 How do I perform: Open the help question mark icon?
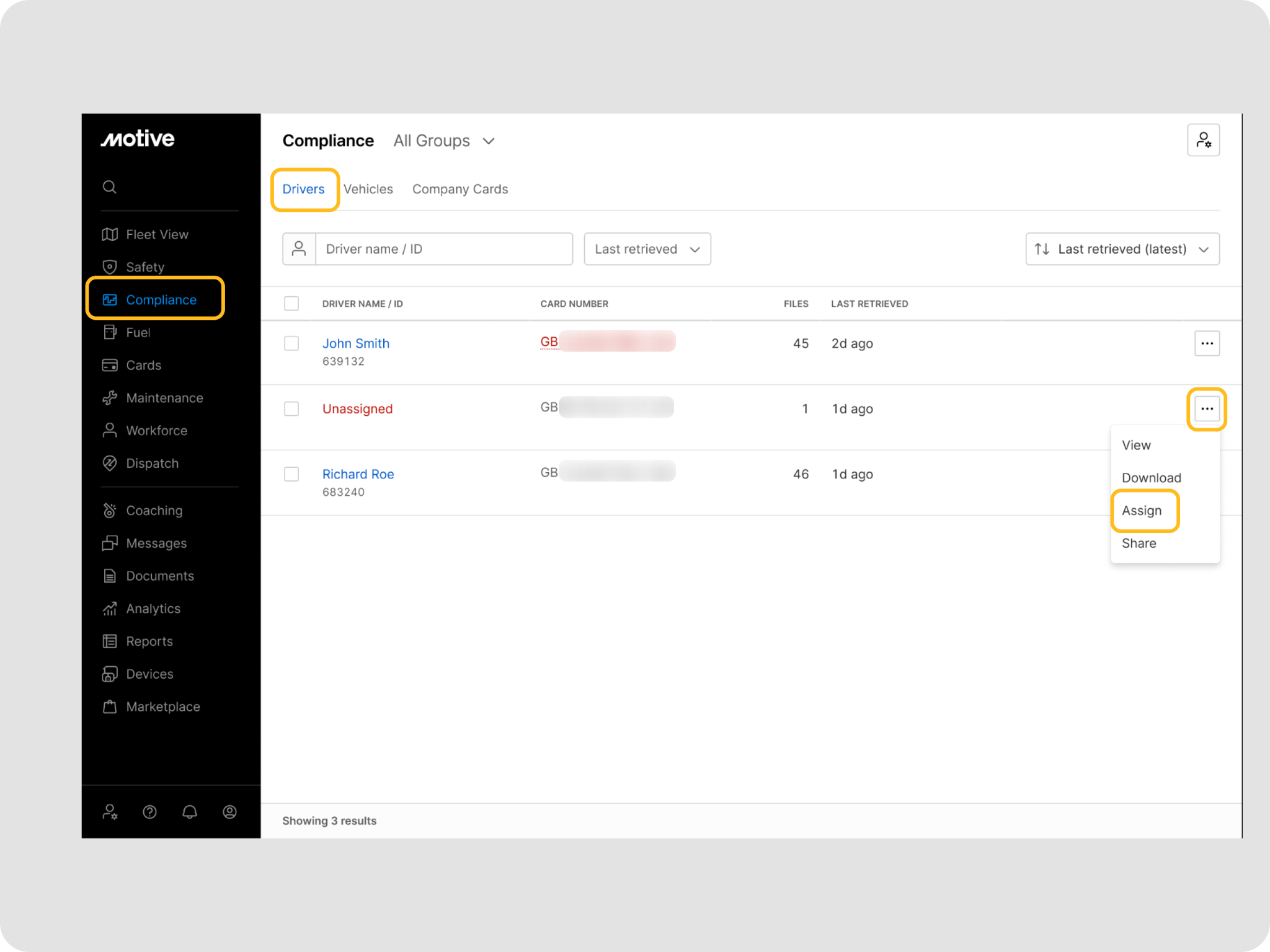click(x=149, y=812)
